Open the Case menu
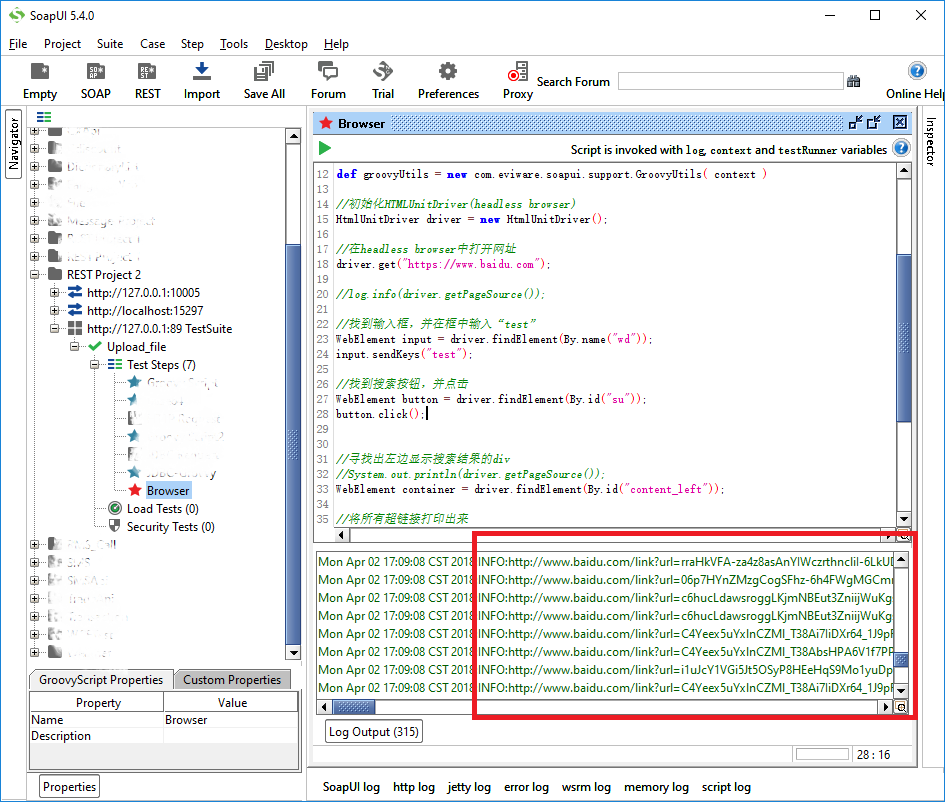945x802 pixels. pos(152,44)
